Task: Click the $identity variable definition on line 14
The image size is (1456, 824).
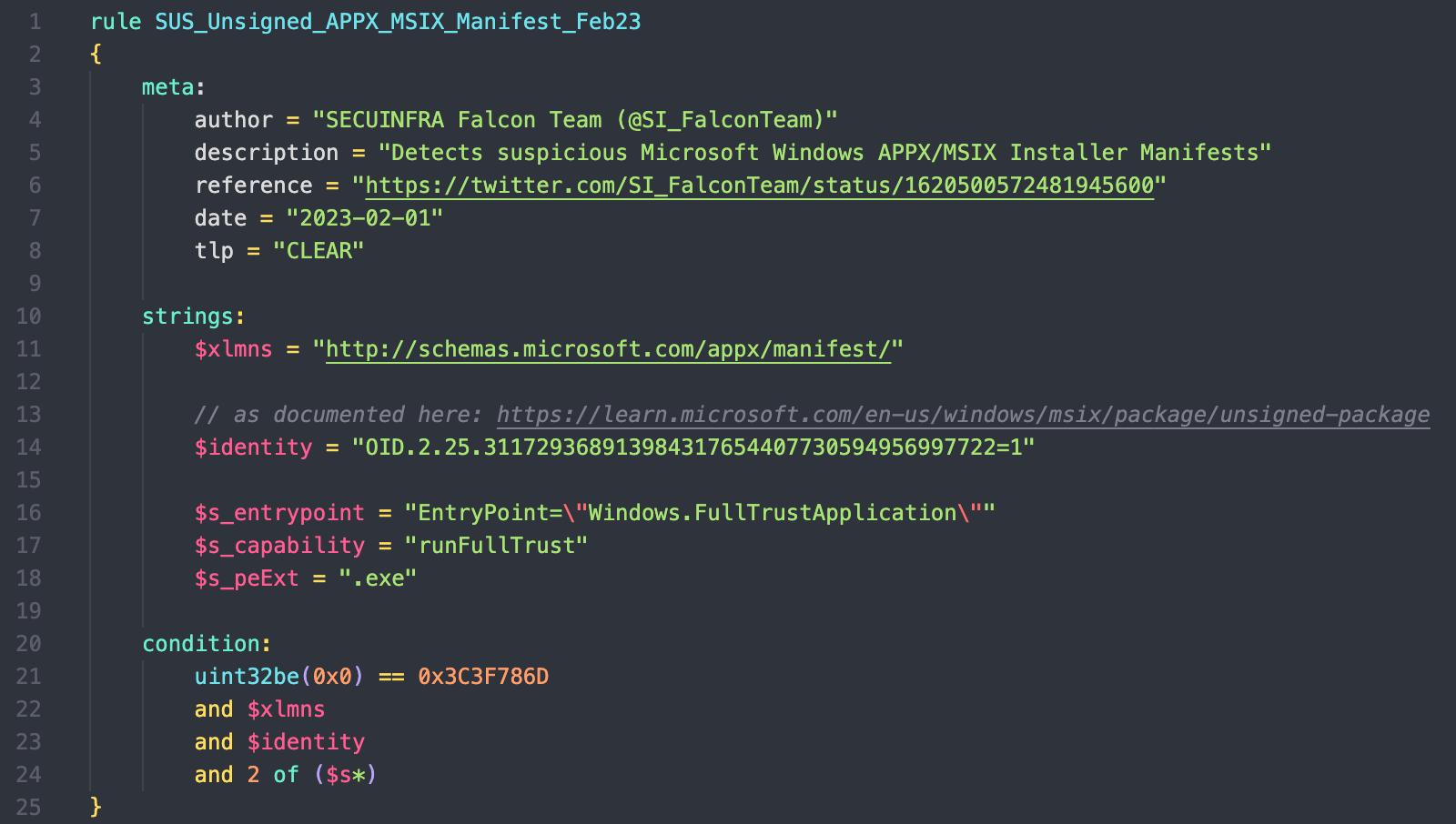Action: coord(253,447)
